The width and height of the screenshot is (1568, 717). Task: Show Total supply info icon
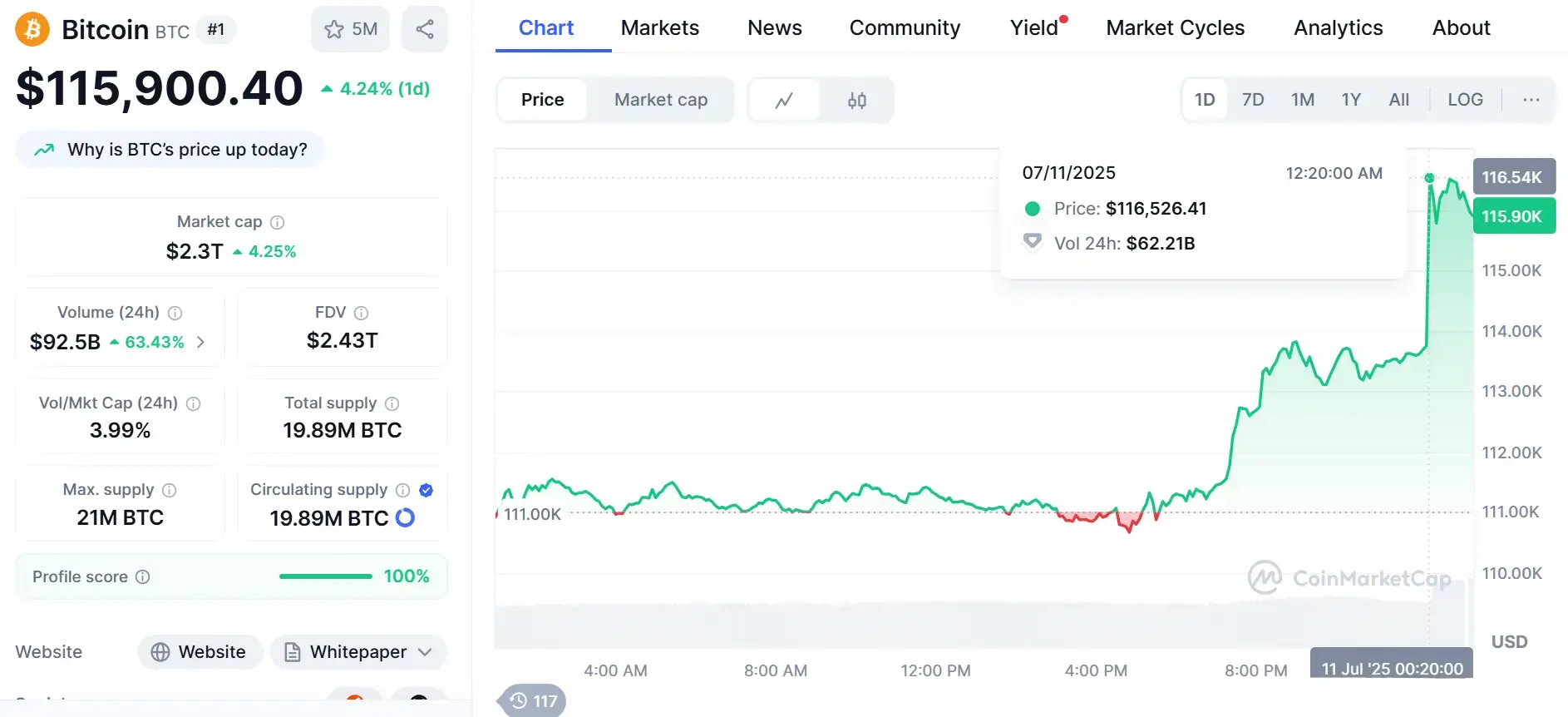point(392,403)
